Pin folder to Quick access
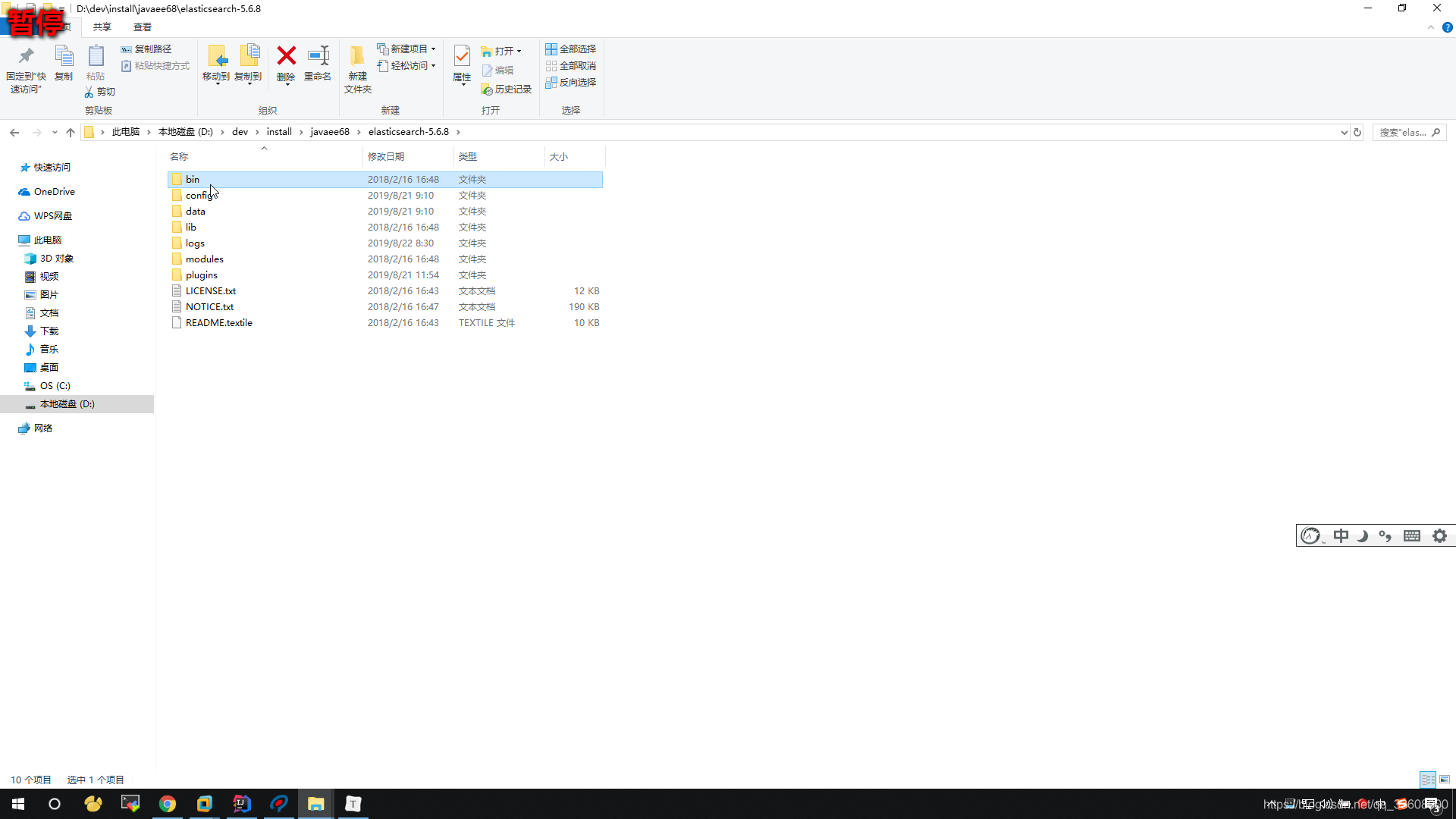 [26, 69]
